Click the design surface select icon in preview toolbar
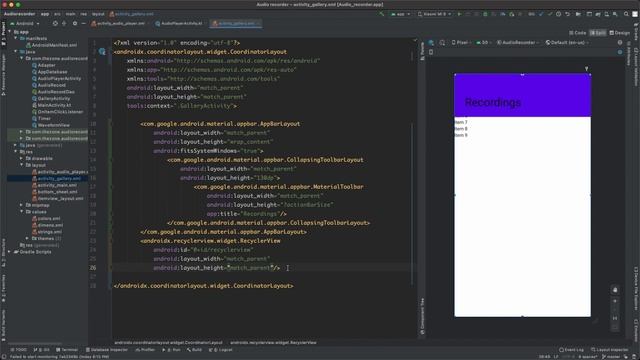Viewport: 640px width, 360px height. tap(431, 42)
